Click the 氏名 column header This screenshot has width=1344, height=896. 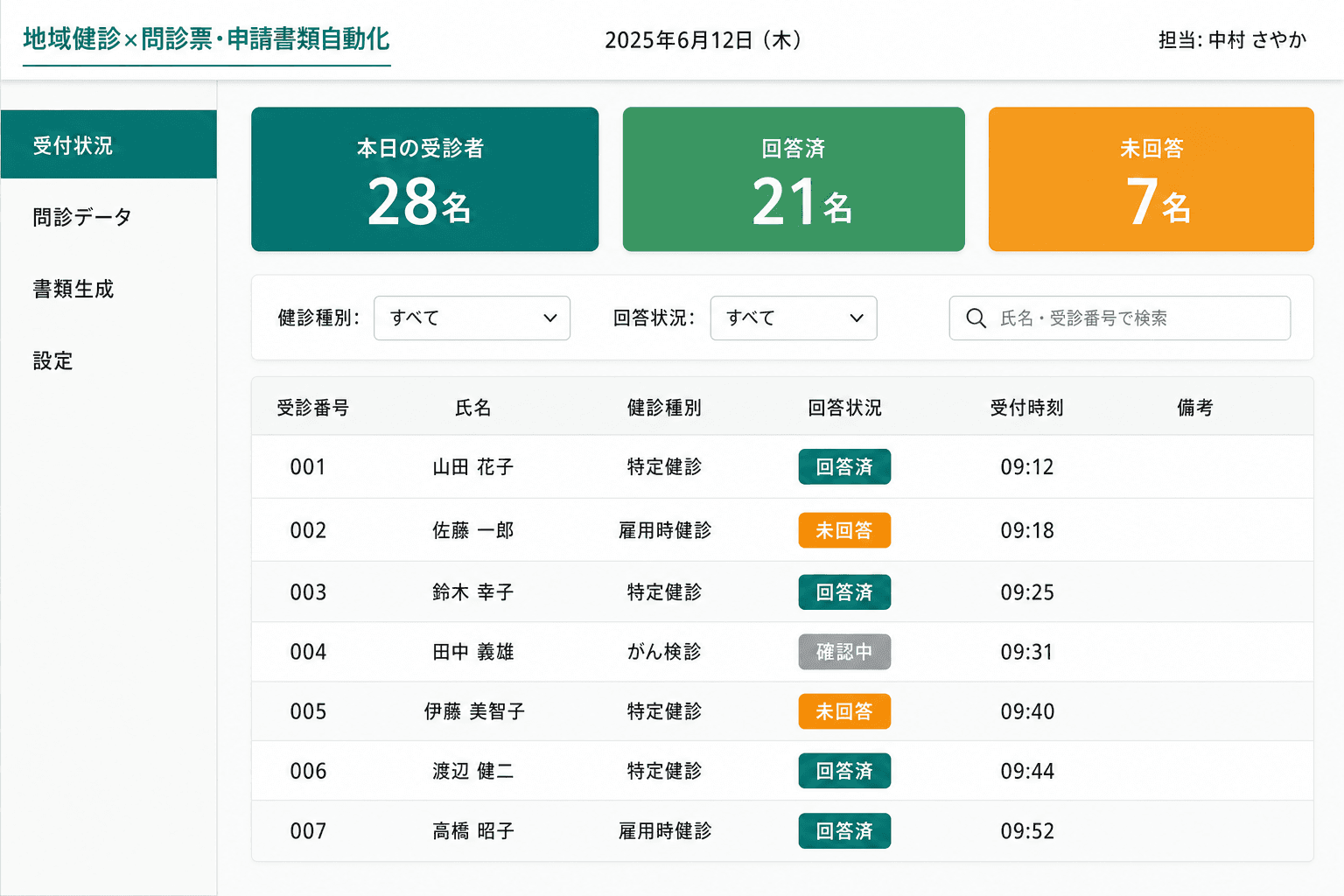pyautogui.click(x=473, y=408)
